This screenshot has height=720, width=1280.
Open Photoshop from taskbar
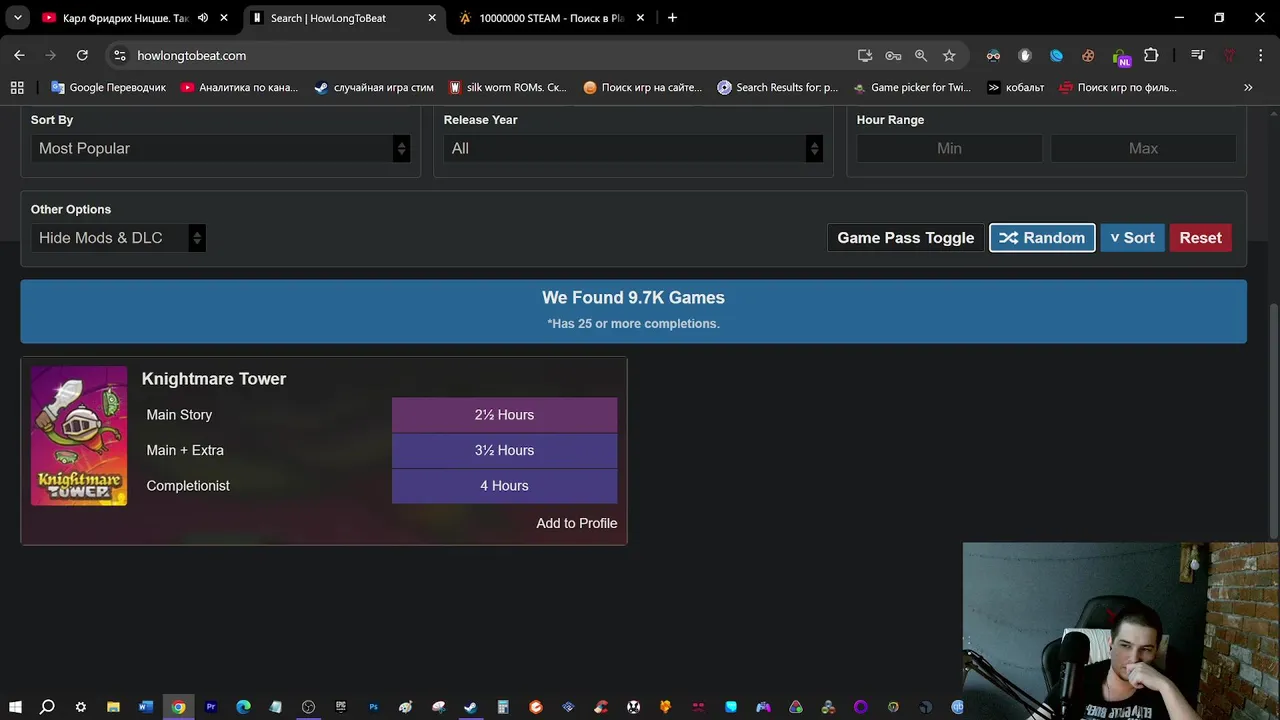pos(373,707)
